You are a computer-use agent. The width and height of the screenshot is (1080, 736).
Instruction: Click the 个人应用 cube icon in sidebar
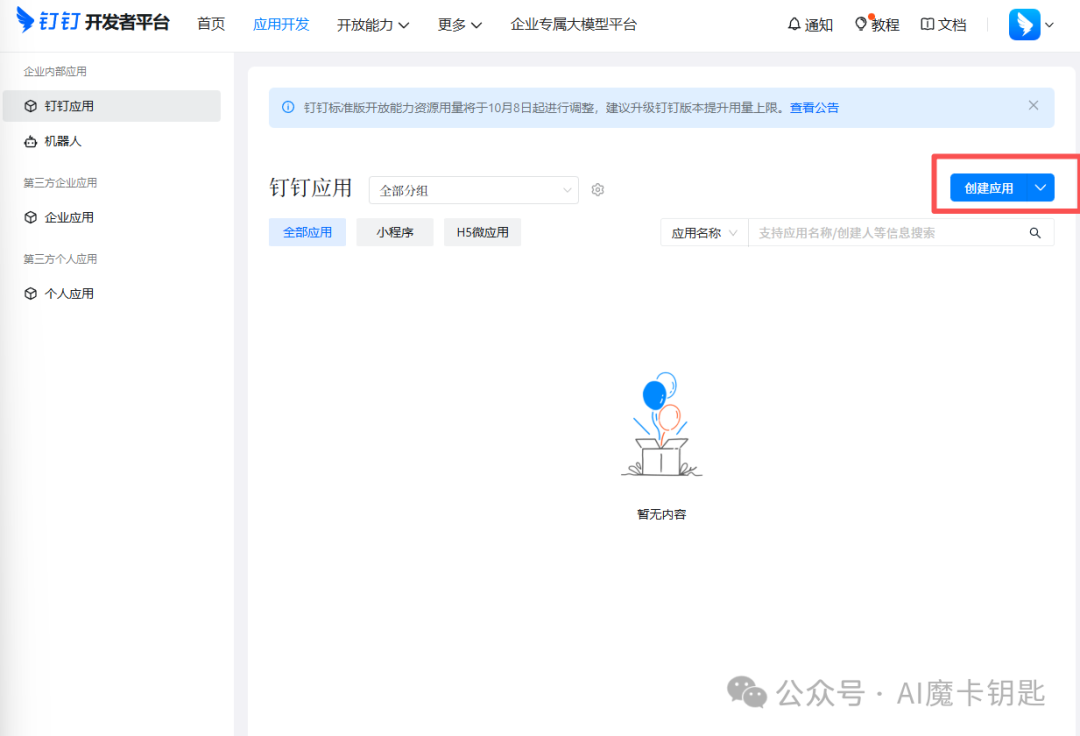click(x=30, y=294)
